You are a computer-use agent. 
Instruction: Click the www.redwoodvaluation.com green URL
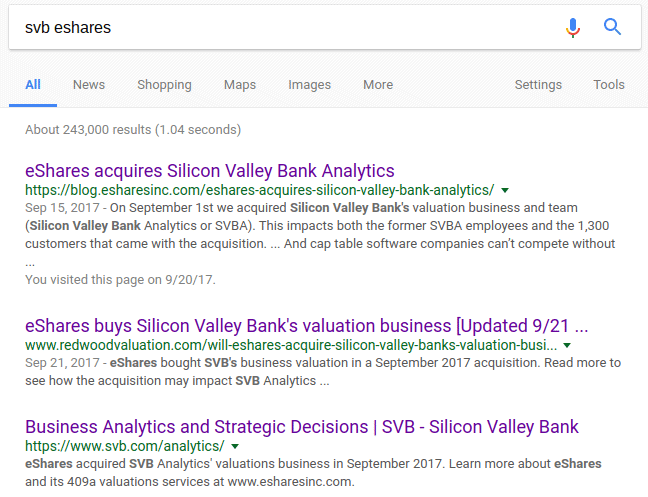[290, 345]
